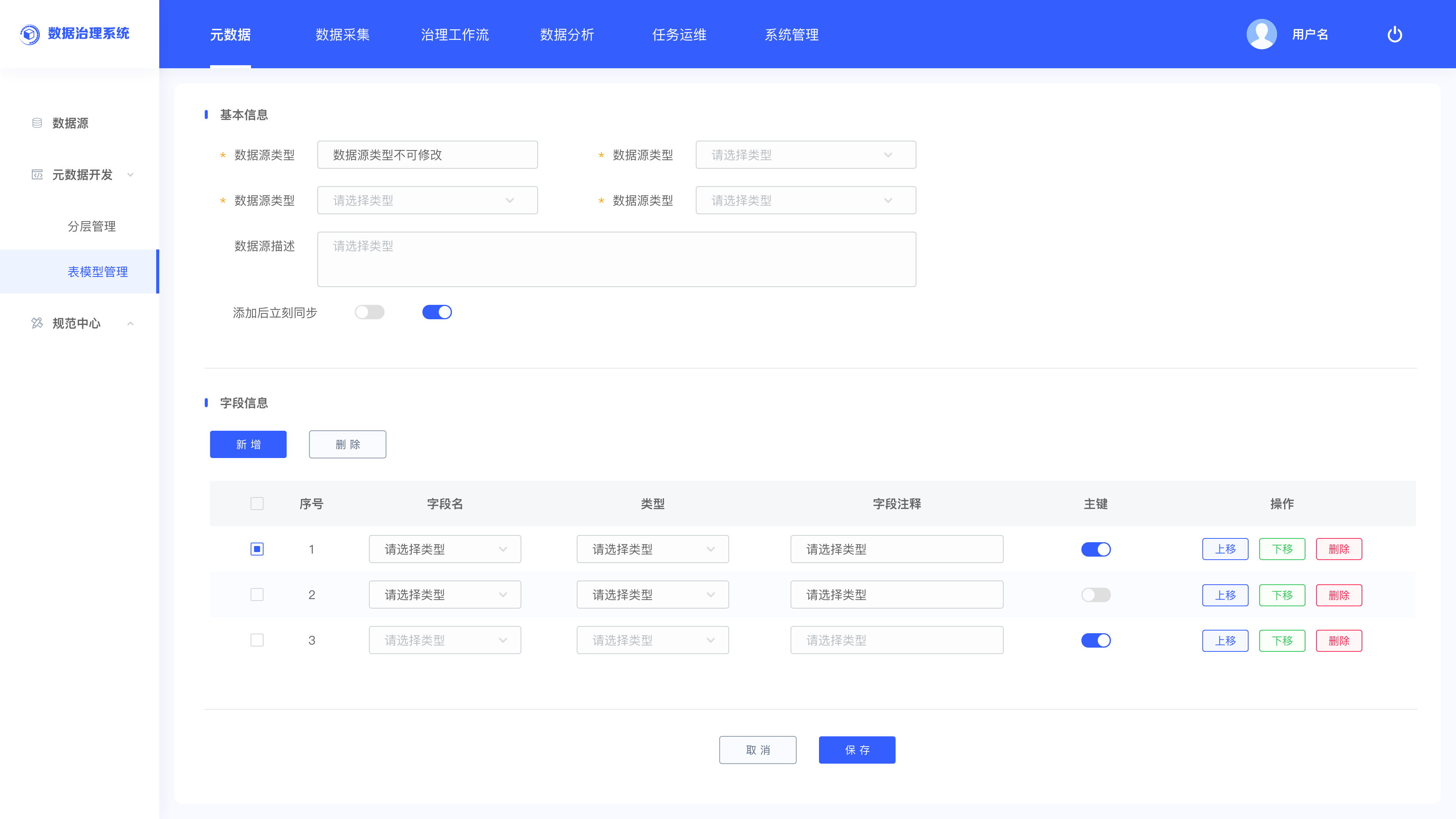Click 下移 in row 3
Viewport: 1456px width, 819px height.
coord(1282,640)
